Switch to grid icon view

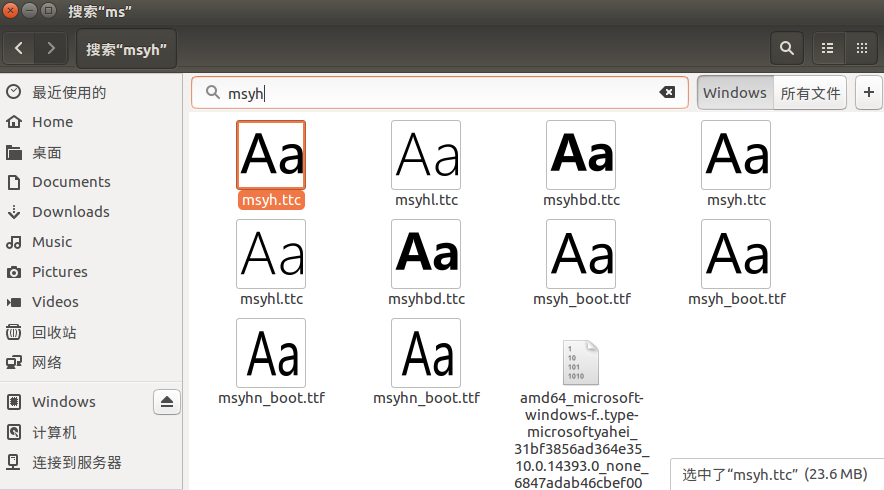tap(861, 48)
